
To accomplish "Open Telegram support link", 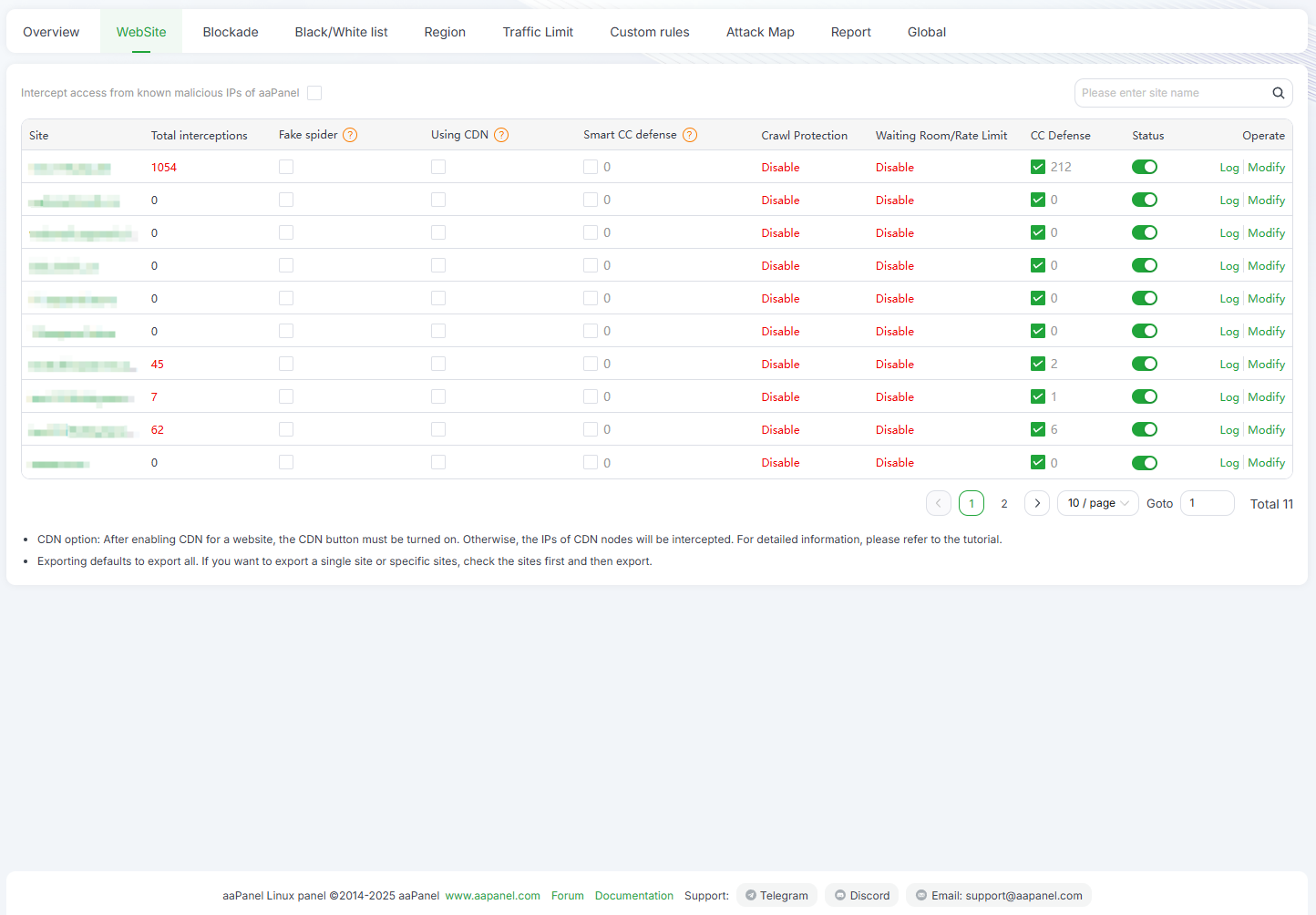I will [x=776, y=896].
